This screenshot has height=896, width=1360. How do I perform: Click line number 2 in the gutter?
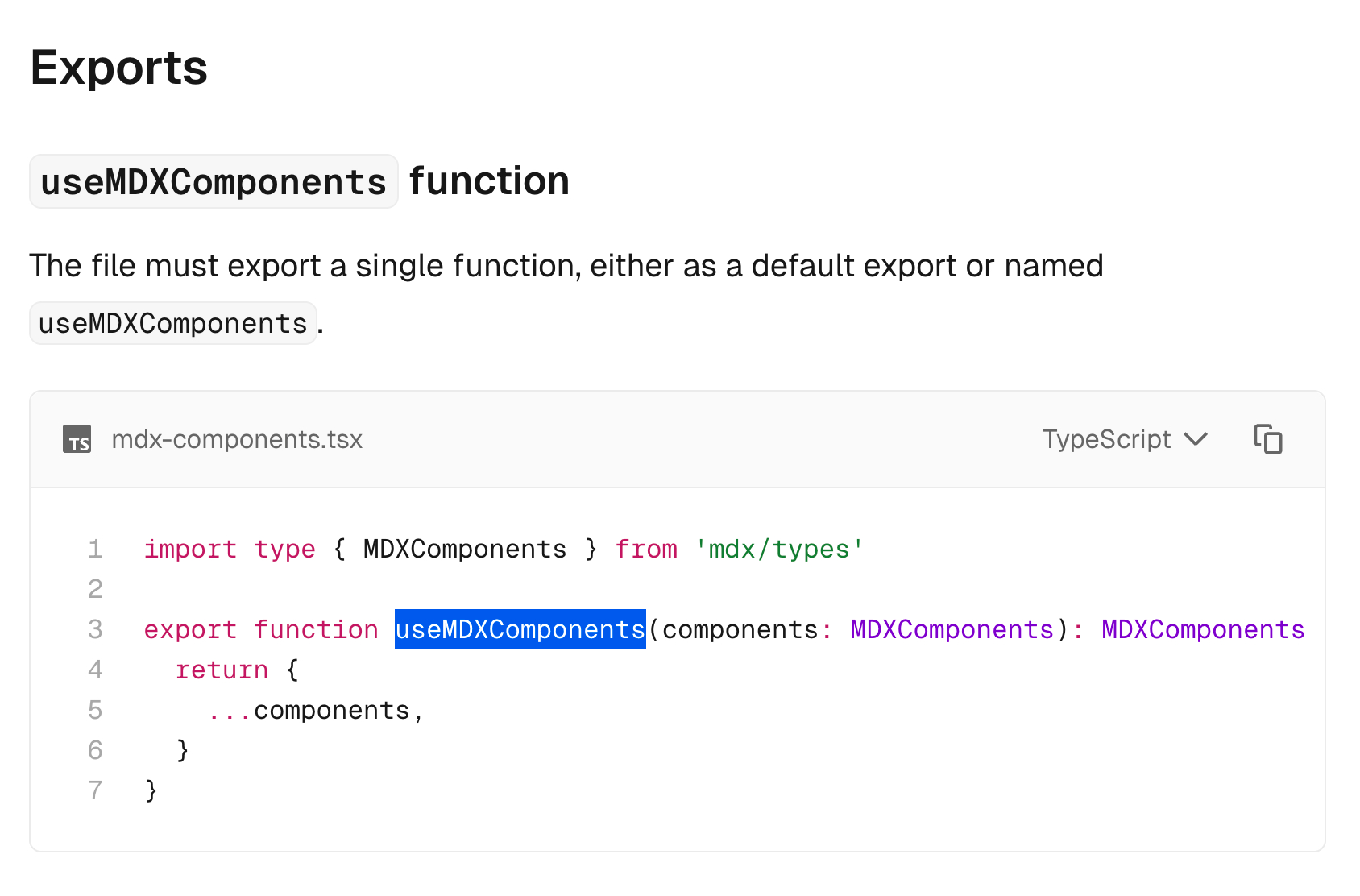point(95,589)
